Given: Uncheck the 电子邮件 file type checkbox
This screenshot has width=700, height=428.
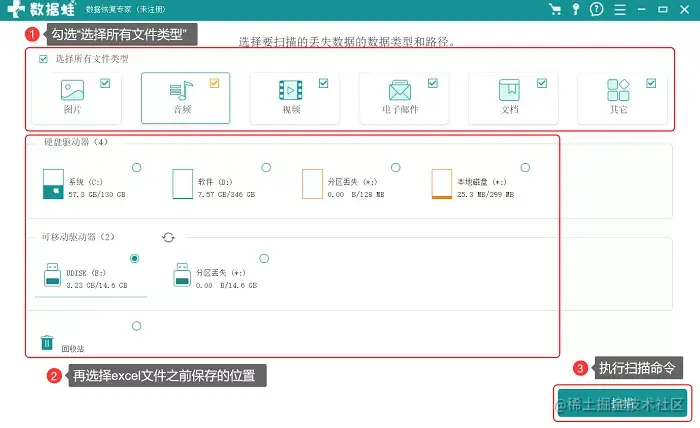Looking at the screenshot, I should (x=433, y=83).
